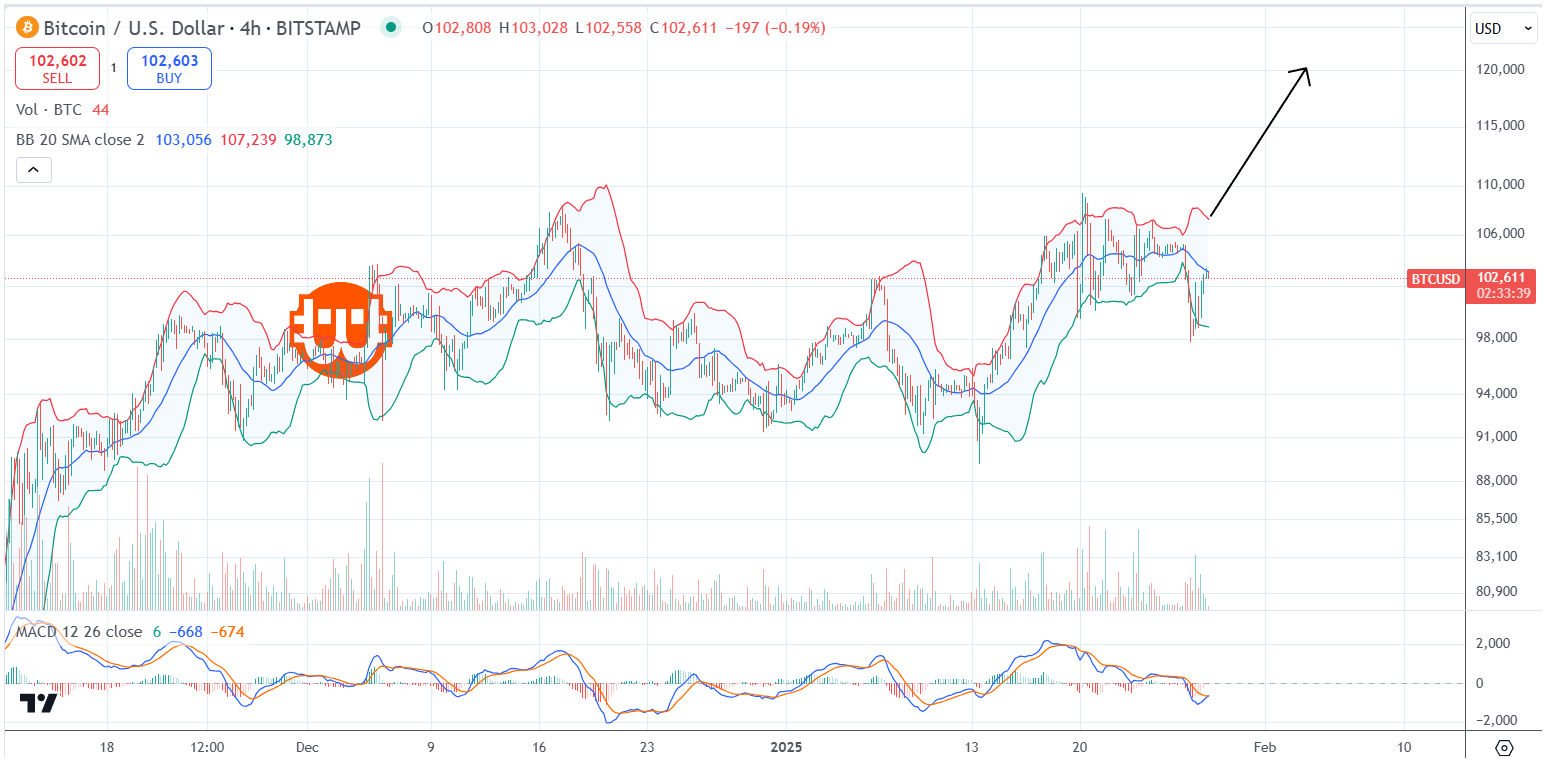The image size is (1546, 762).
Task: Click the Feb date on time axis
Action: (x=1264, y=747)
